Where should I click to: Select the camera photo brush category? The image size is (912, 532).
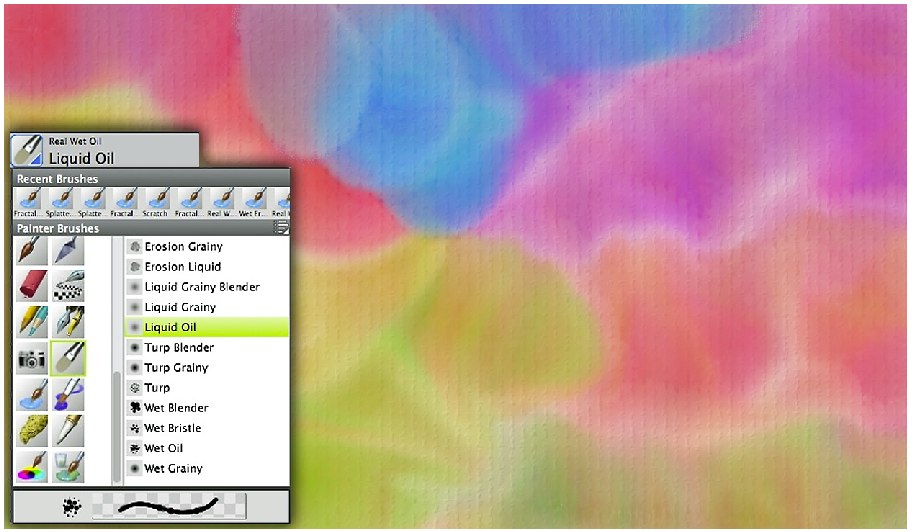[32, 359]
